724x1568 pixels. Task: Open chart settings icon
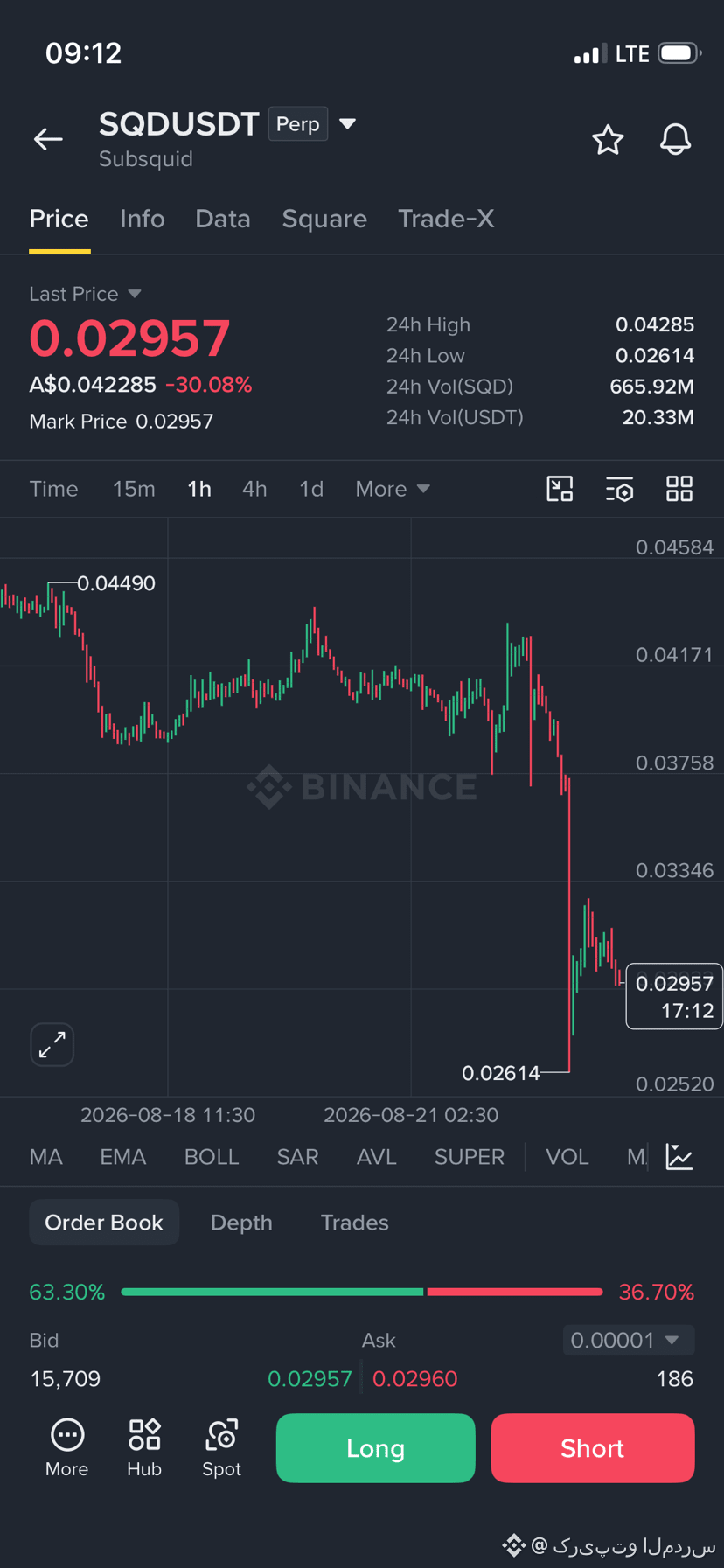[x=619, y=489]
